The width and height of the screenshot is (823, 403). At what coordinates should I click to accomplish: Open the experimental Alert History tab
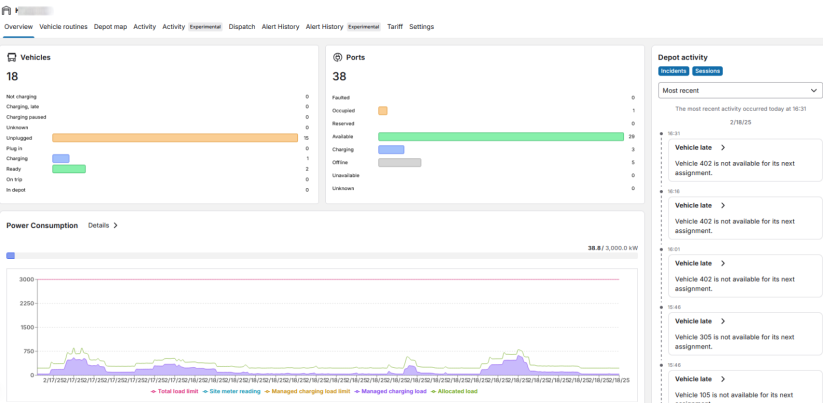point(343,27)
